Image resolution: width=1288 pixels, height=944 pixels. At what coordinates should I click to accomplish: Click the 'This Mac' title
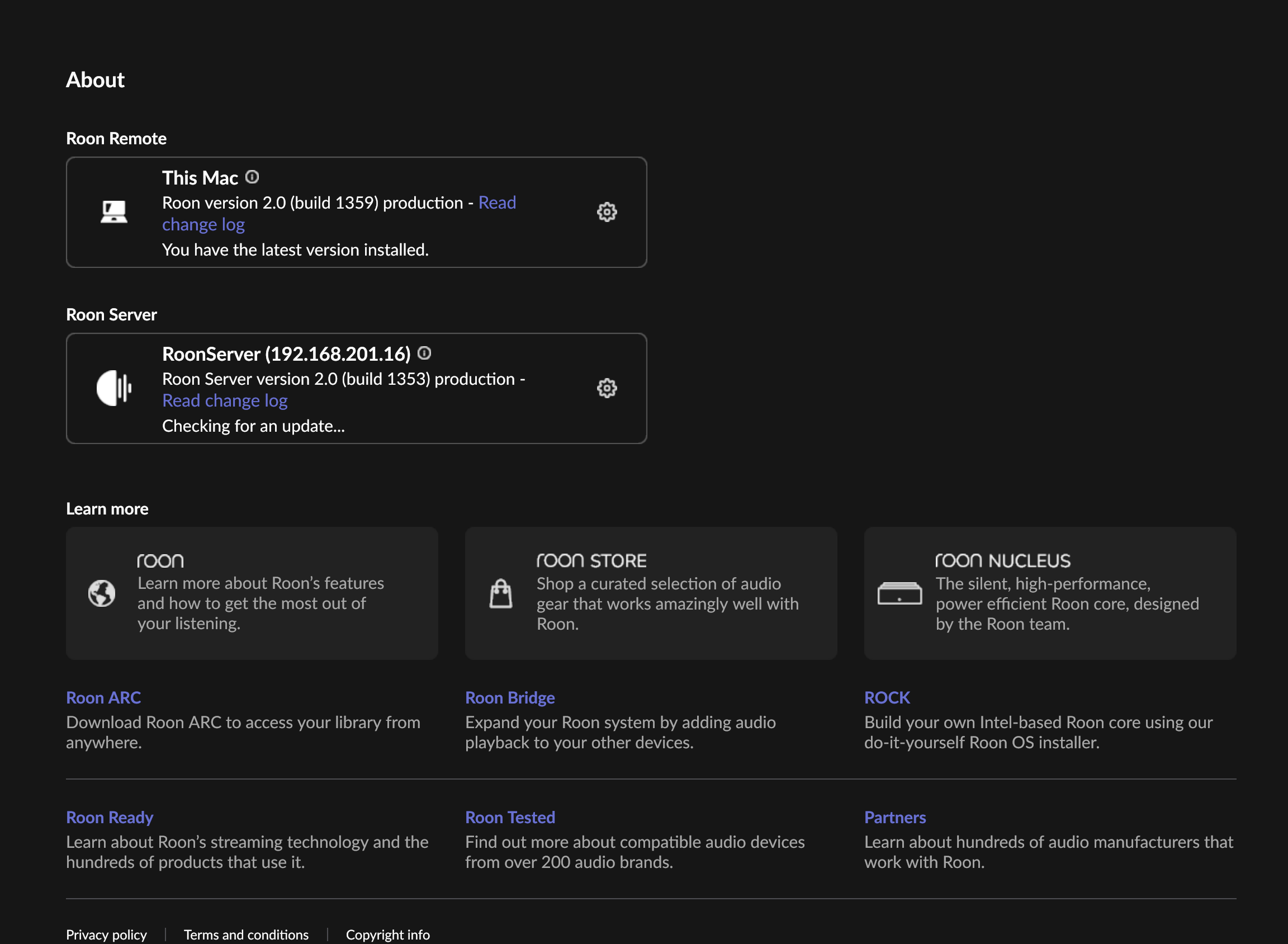[x=200, y=178]
